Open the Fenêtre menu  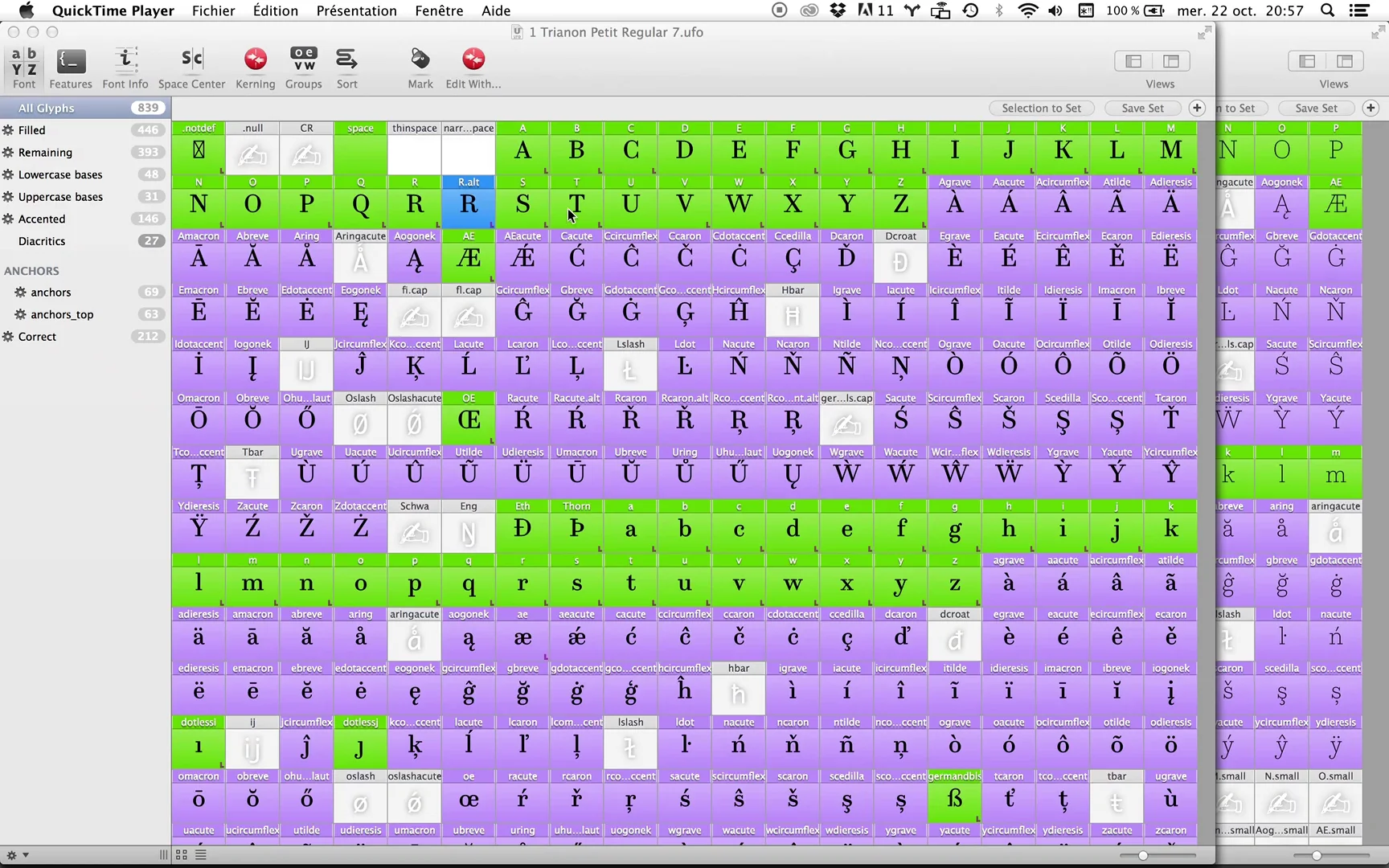tap(439, 10)
